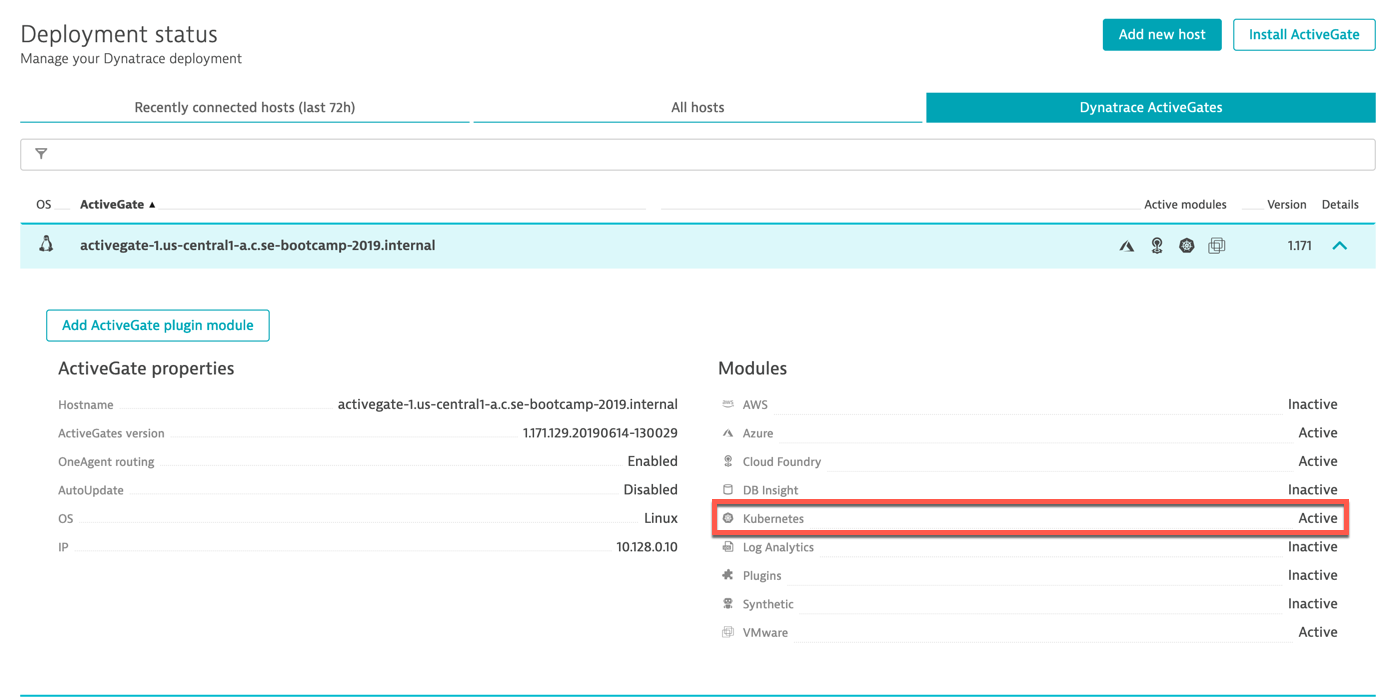This screenshot has height=699, width=1380.
Task: Click the Azure module icon in ActiveGate row
Action: click(x=1127, y=246)
